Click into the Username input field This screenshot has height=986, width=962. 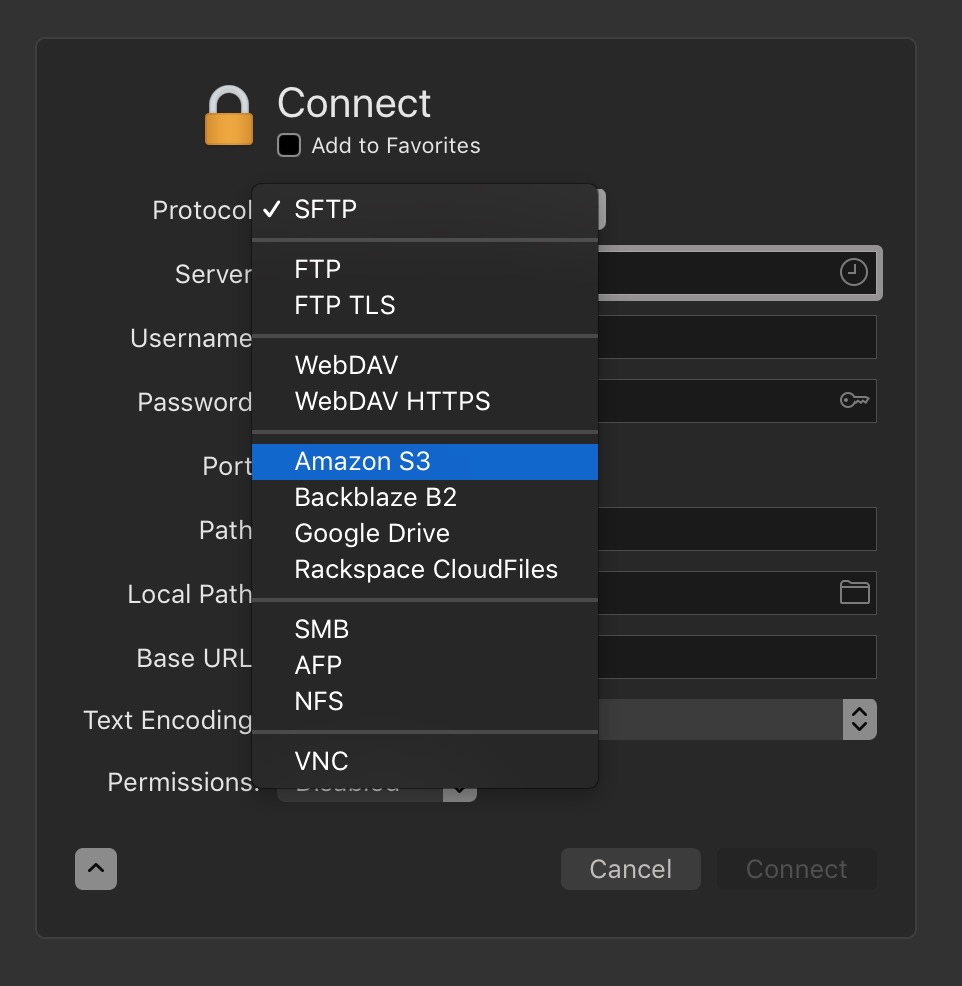point(737,337)
